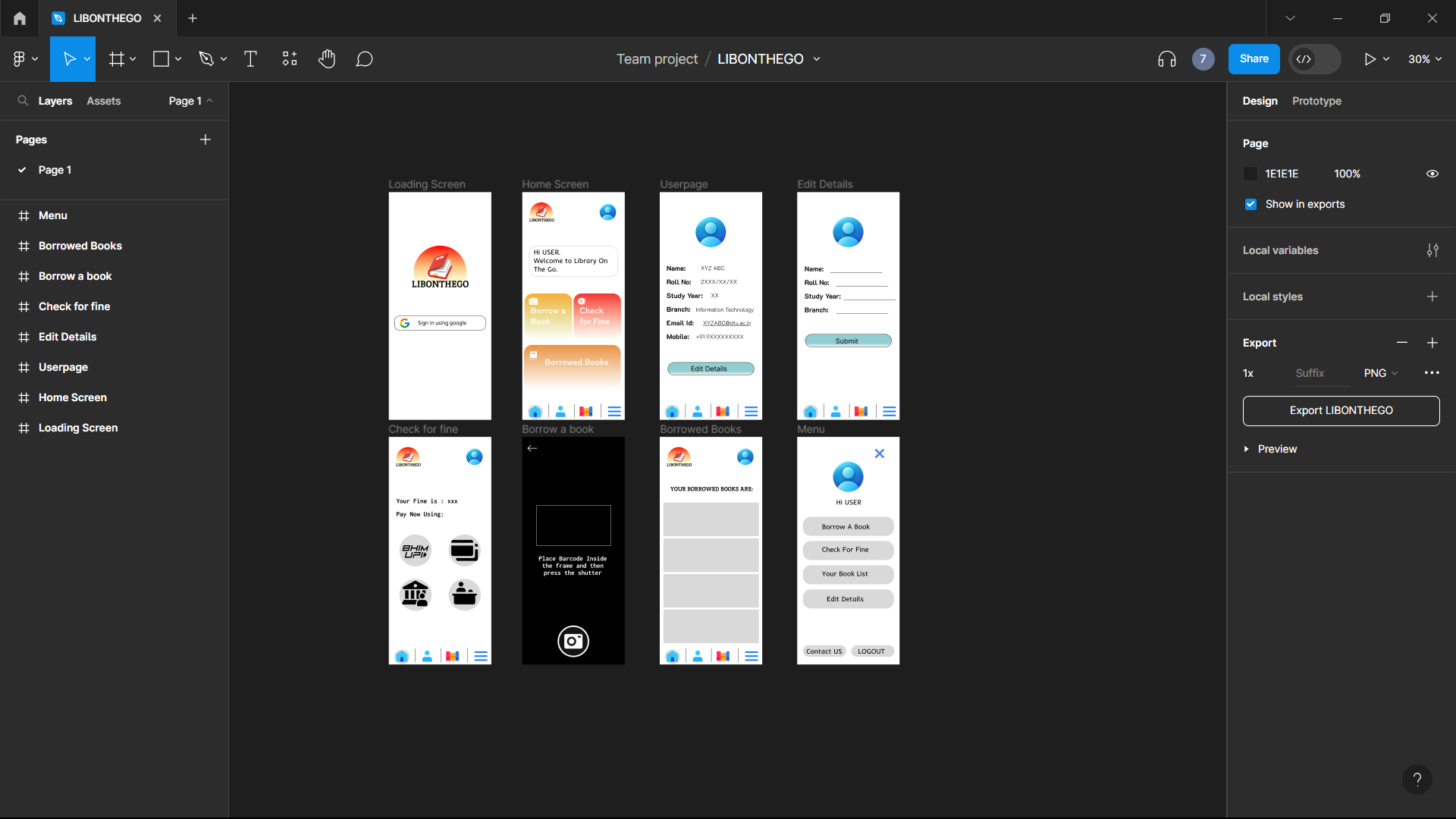The width and height of the screenshot is (1456, 819).
Task: Activate the Hand tool
Action: pyautogui.click(x=327, y=58)
